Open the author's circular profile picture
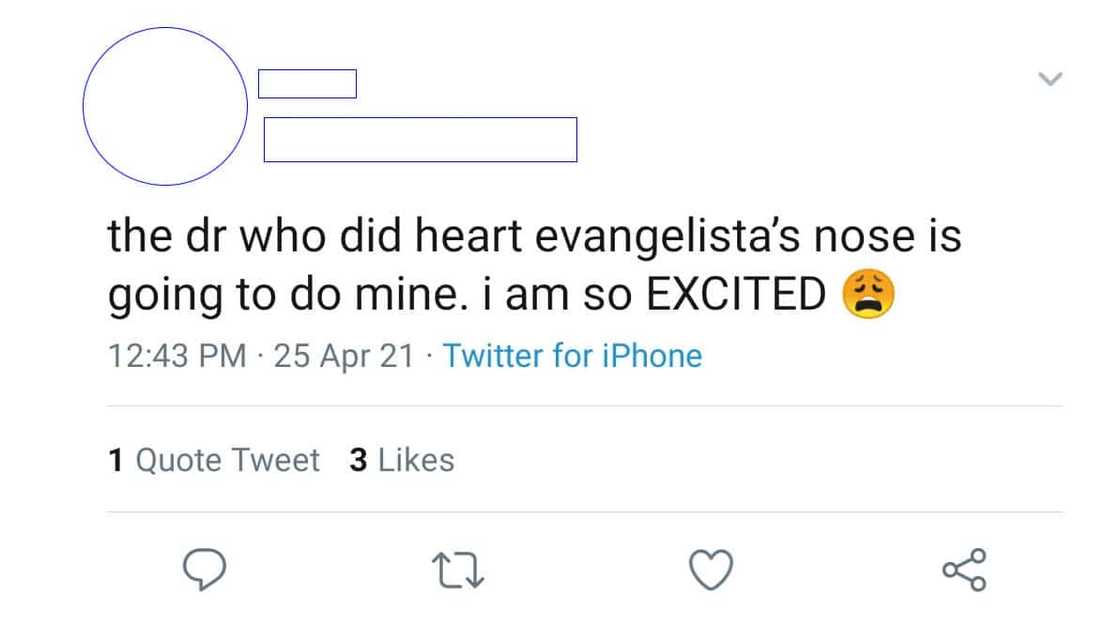 coord(165,106)
